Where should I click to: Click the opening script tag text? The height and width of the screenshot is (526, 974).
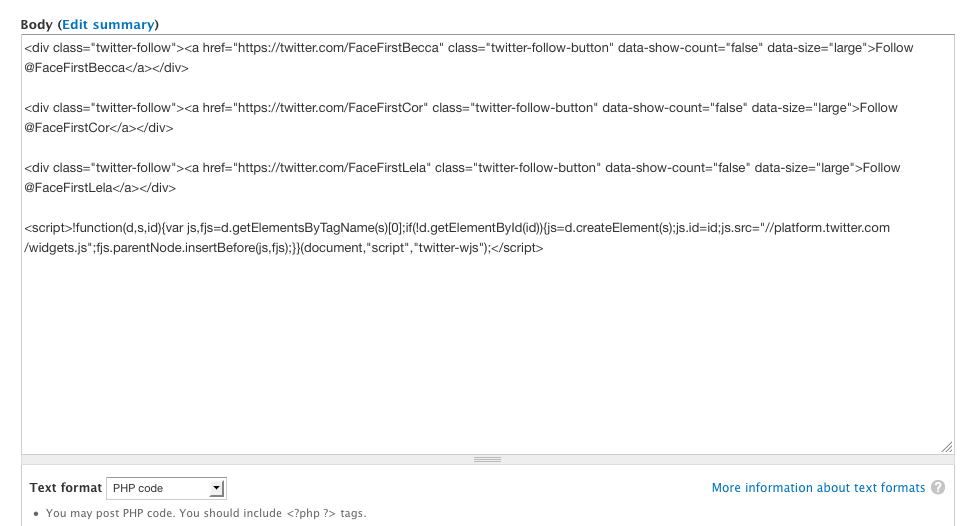48,228
